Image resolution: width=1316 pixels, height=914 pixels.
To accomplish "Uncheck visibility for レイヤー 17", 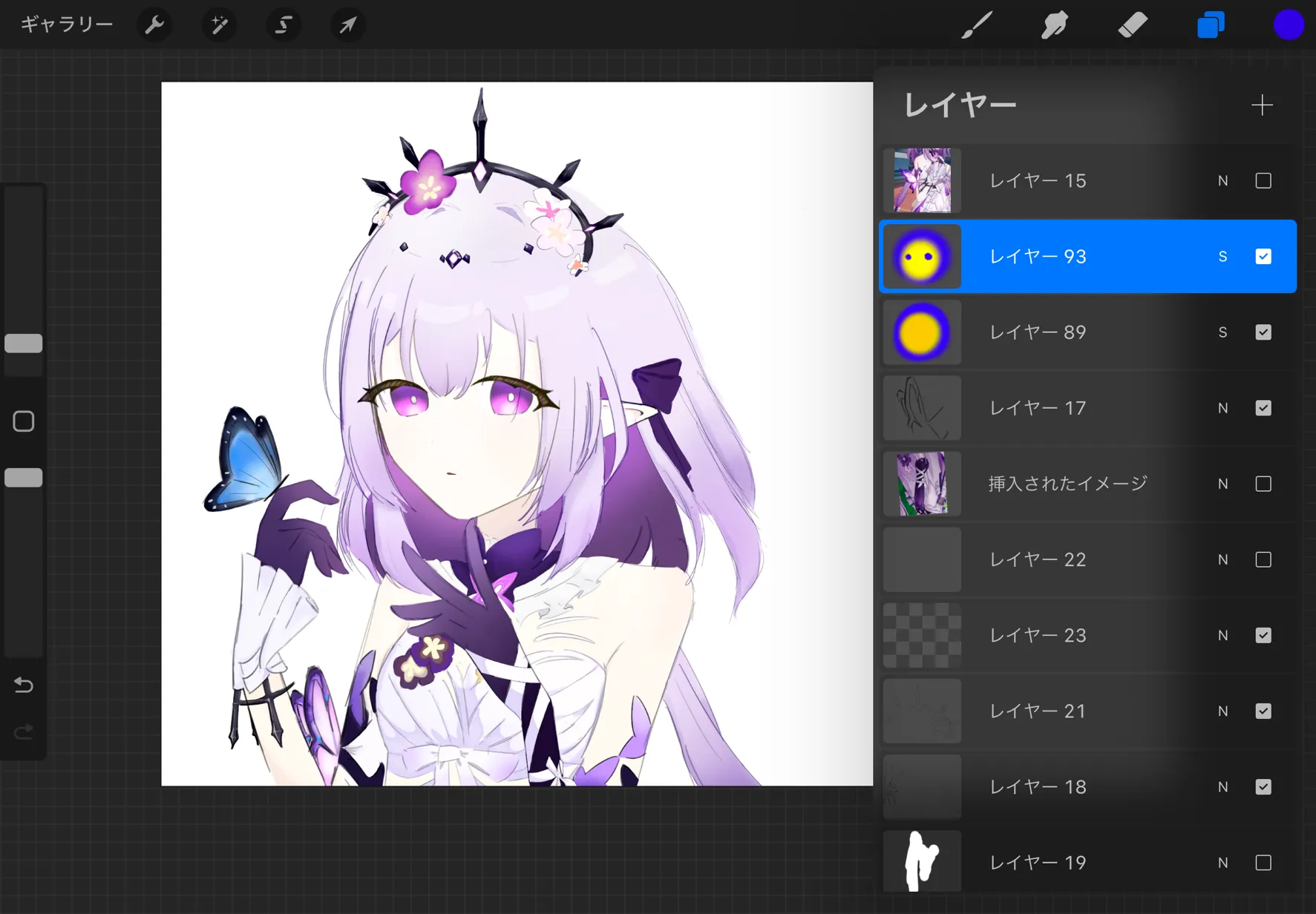I will [x=1263, y=408].
